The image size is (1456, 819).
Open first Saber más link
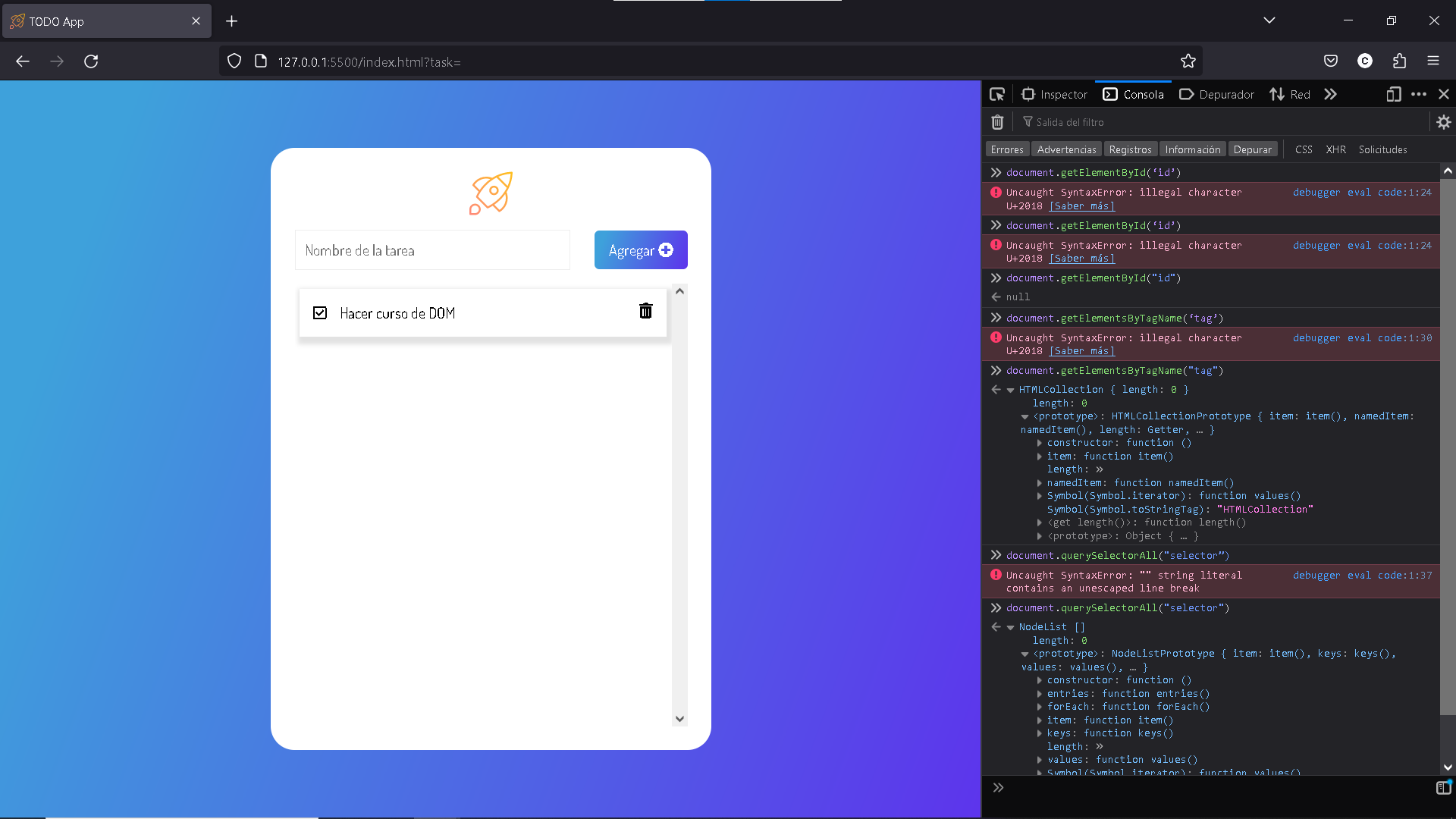click(x=1082, y=206)
